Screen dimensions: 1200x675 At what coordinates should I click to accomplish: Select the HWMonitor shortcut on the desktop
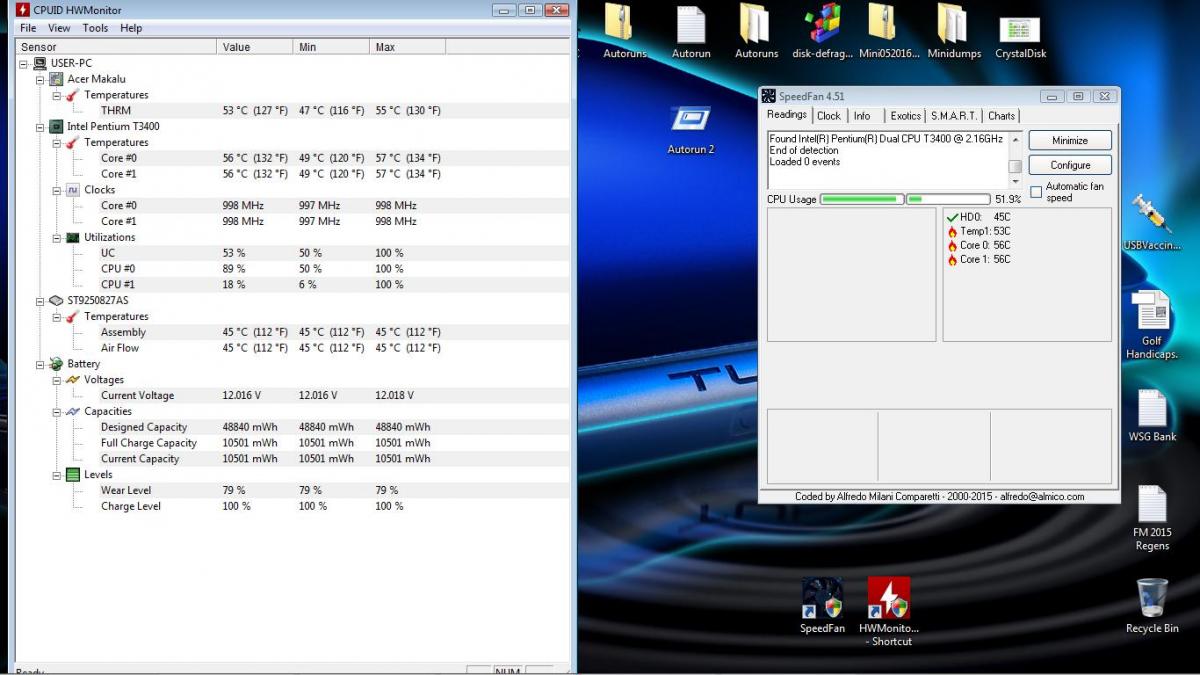click(x=889, y=612)
